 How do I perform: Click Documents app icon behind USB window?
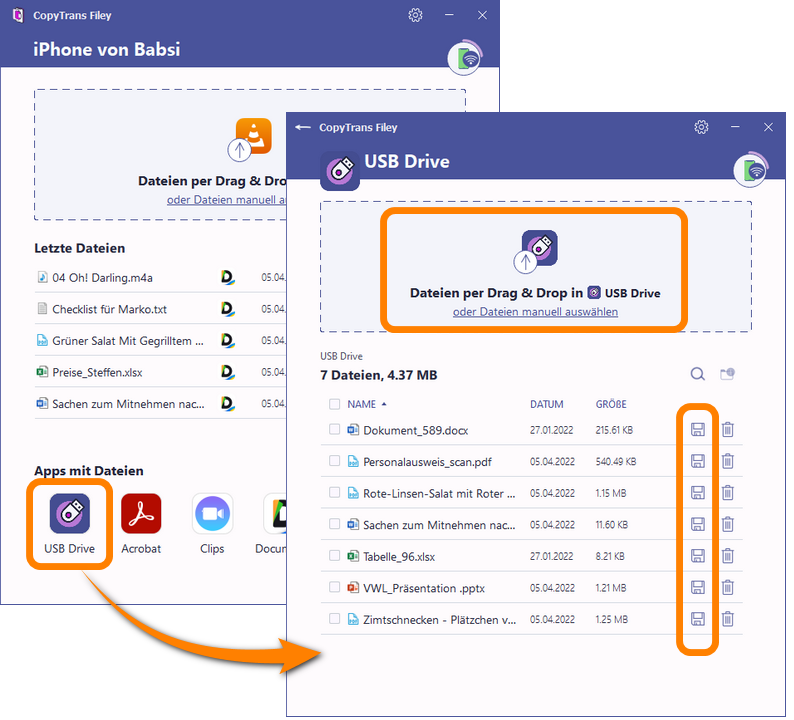click(275, 514)
